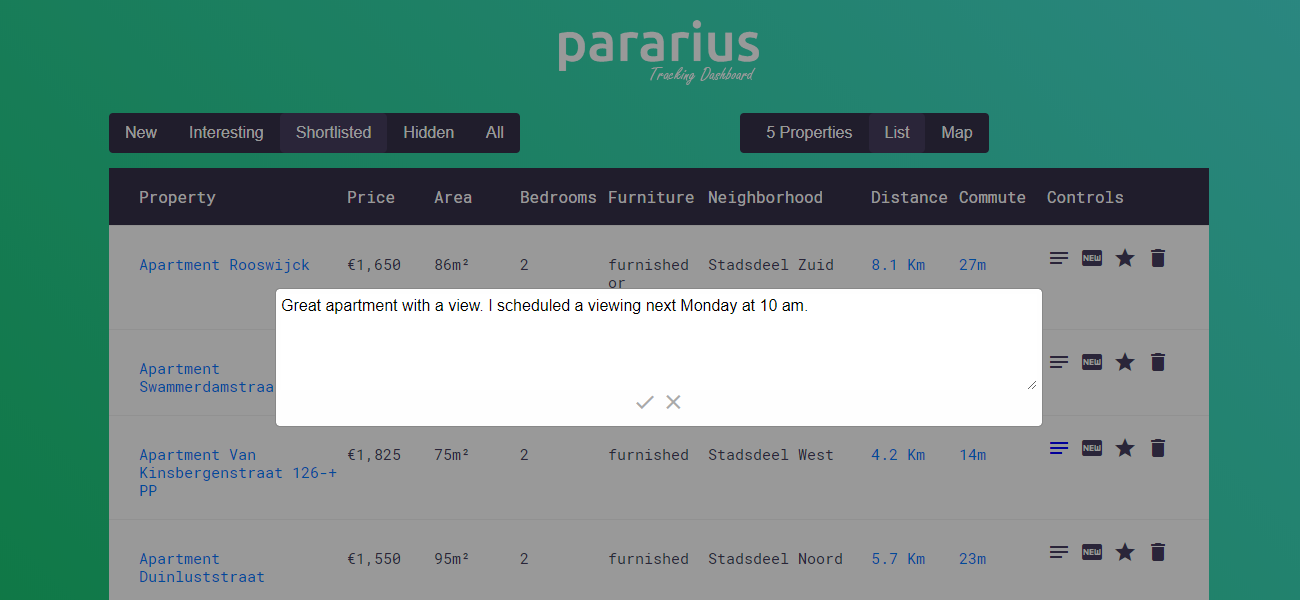Image resolution: width=1300 pixels, height=600 pixels.
Task: Trash the Van Kinsbergenstraat apartment
Action: pos(1158,448)
